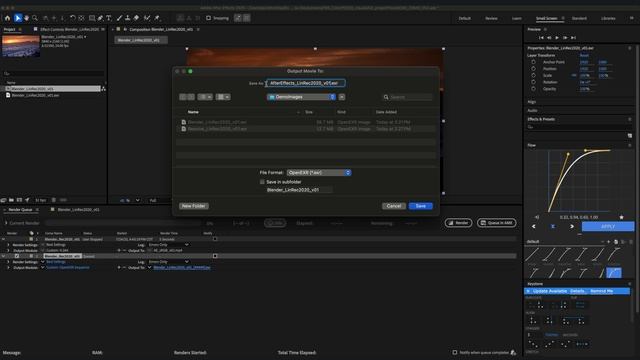Step back one frame in Preview panel
Screen dimensions: 640x360
tap(549, 38)
